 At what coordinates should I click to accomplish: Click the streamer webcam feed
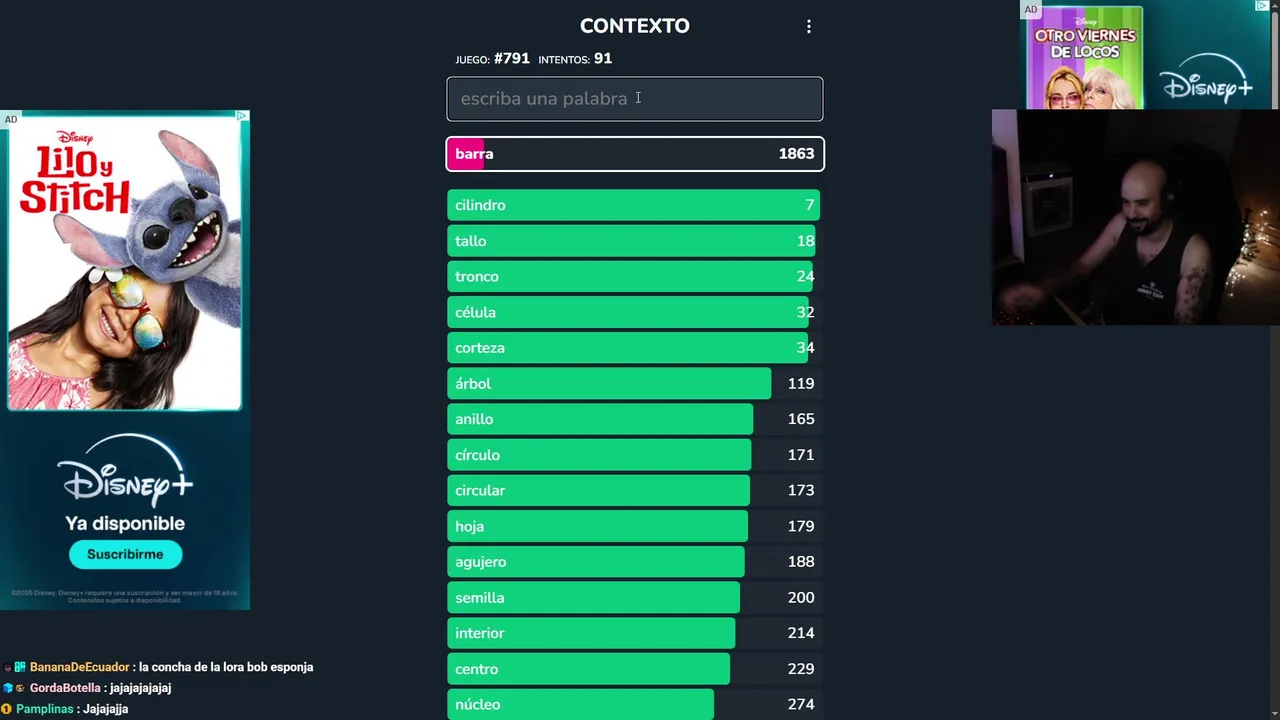pyautogui.click(x=1135, y=217)
